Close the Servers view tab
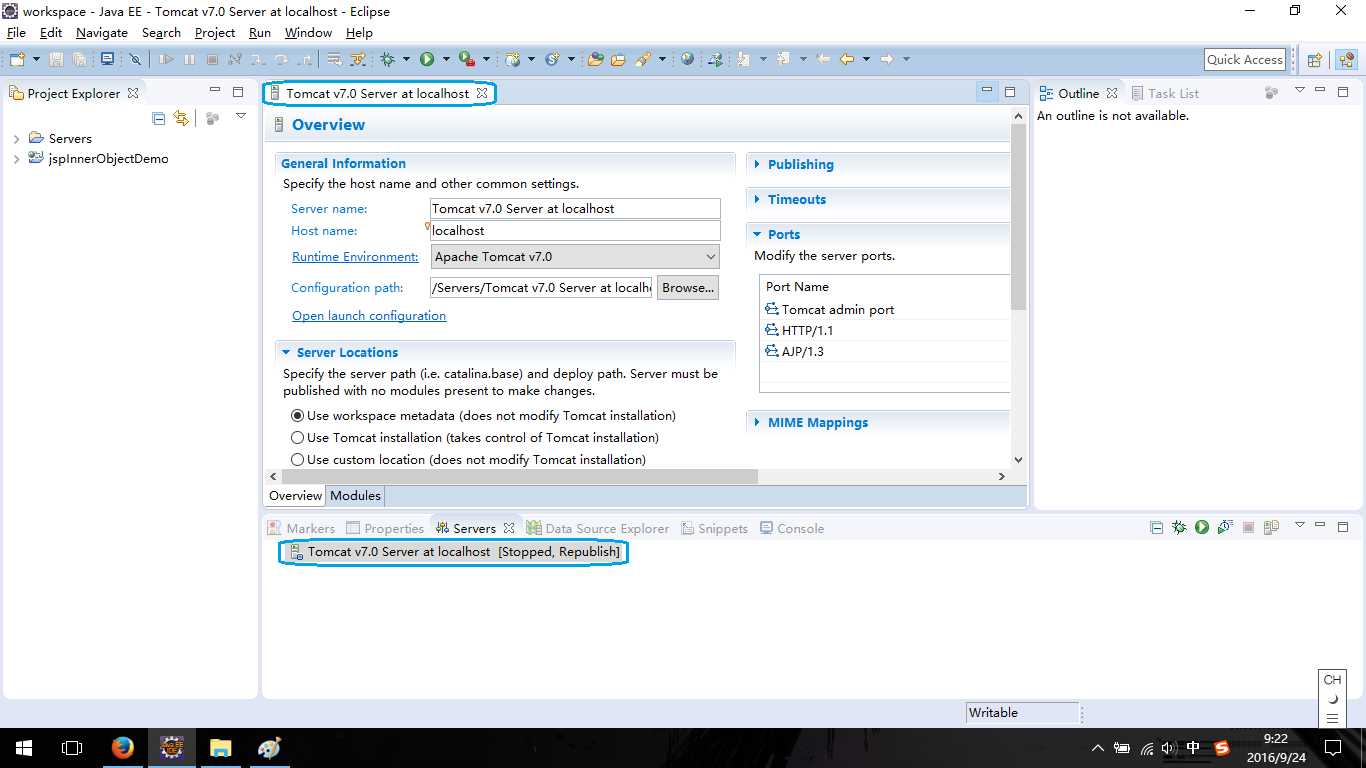1366x768 pixels. pos(508,528)
